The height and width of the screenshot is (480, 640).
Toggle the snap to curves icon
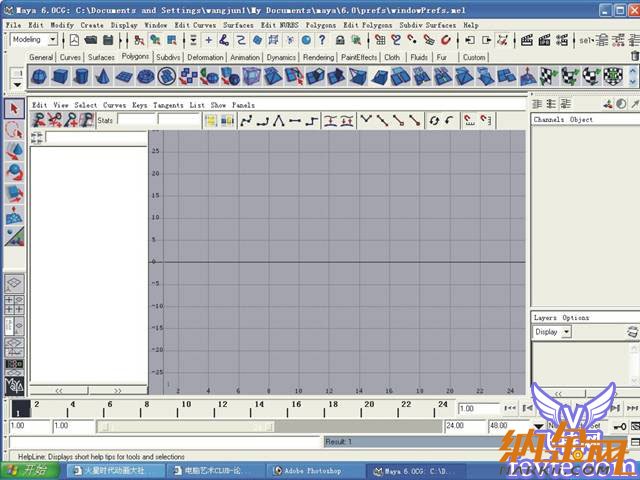[396, 40]
